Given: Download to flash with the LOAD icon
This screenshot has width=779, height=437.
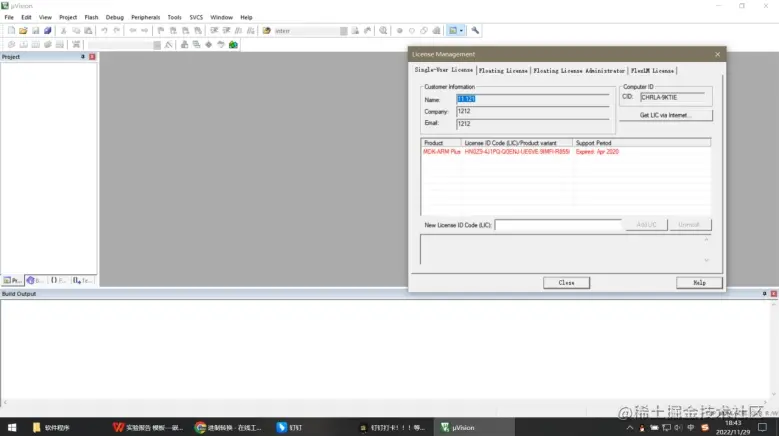Looking at the screenshot, I should pyautogui.click(x=76, y=45).
